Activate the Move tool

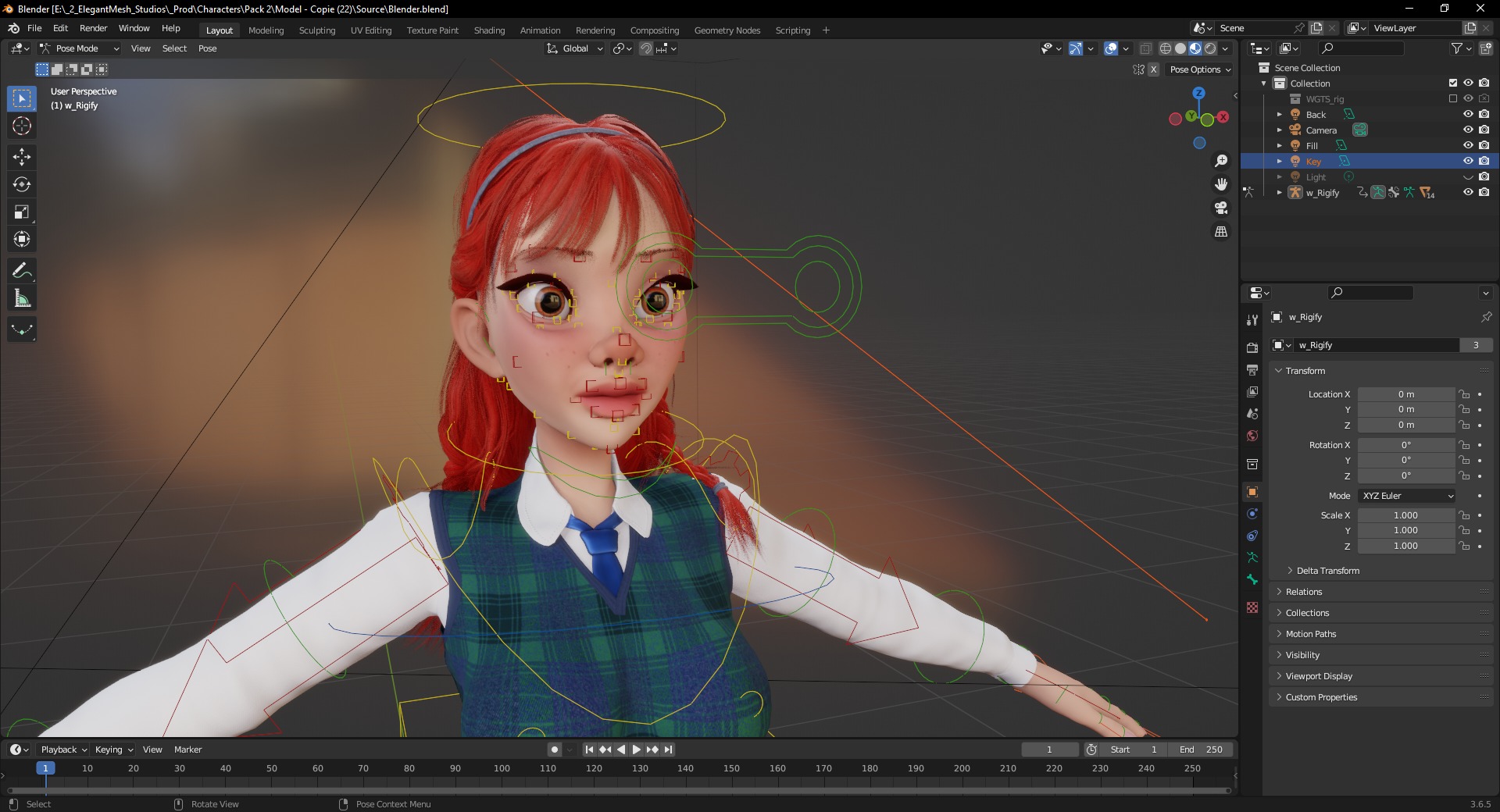pos(22,157)
